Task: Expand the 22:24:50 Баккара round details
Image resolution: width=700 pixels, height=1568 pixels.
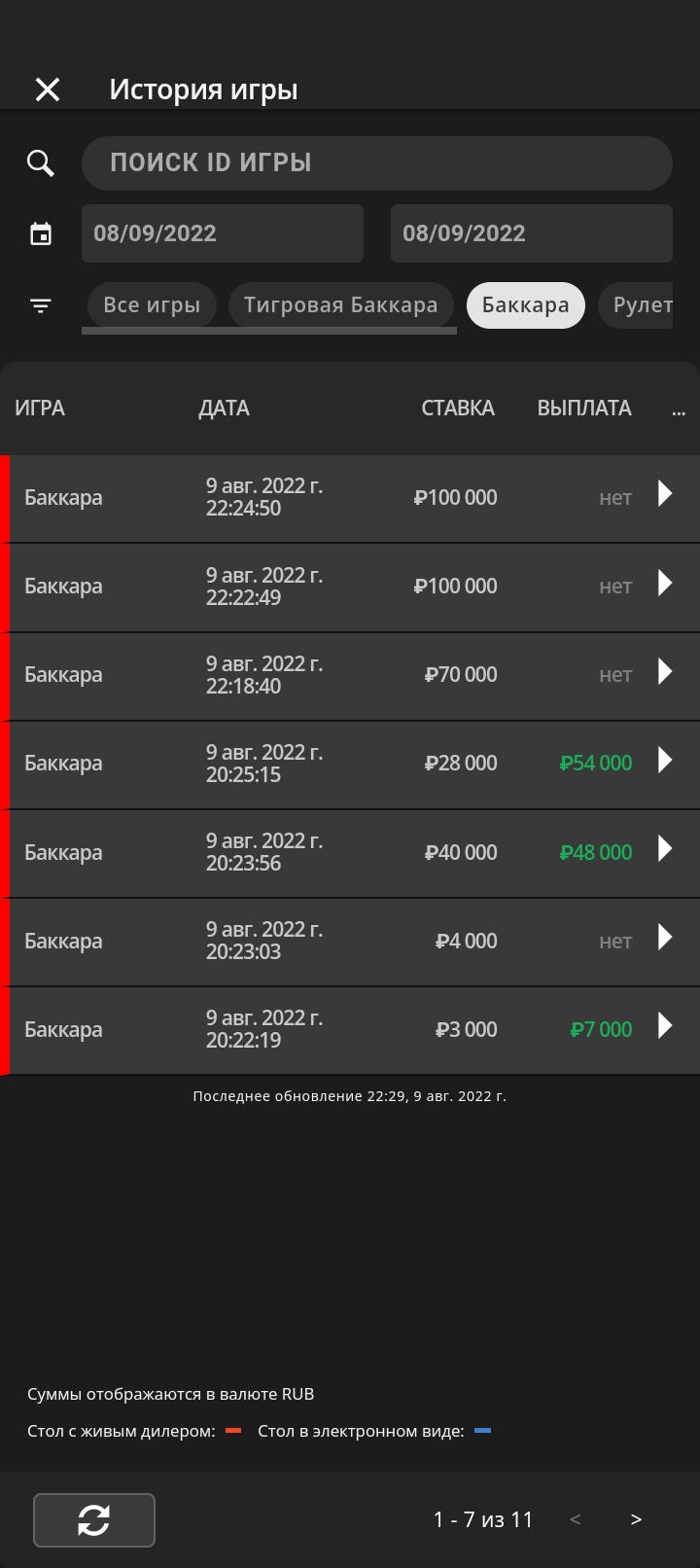Action: [665, 494]
